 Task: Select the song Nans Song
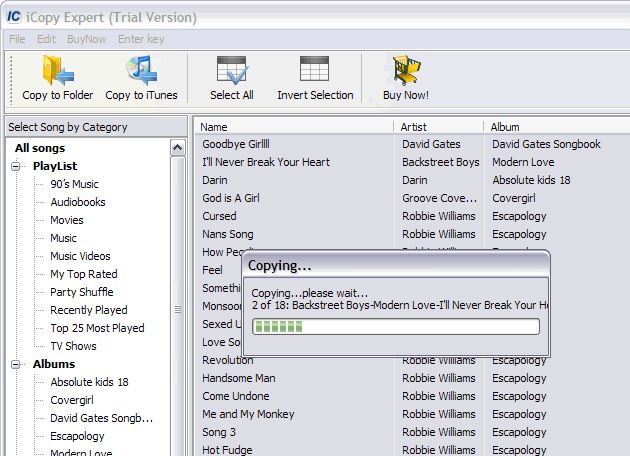point(228,234)
